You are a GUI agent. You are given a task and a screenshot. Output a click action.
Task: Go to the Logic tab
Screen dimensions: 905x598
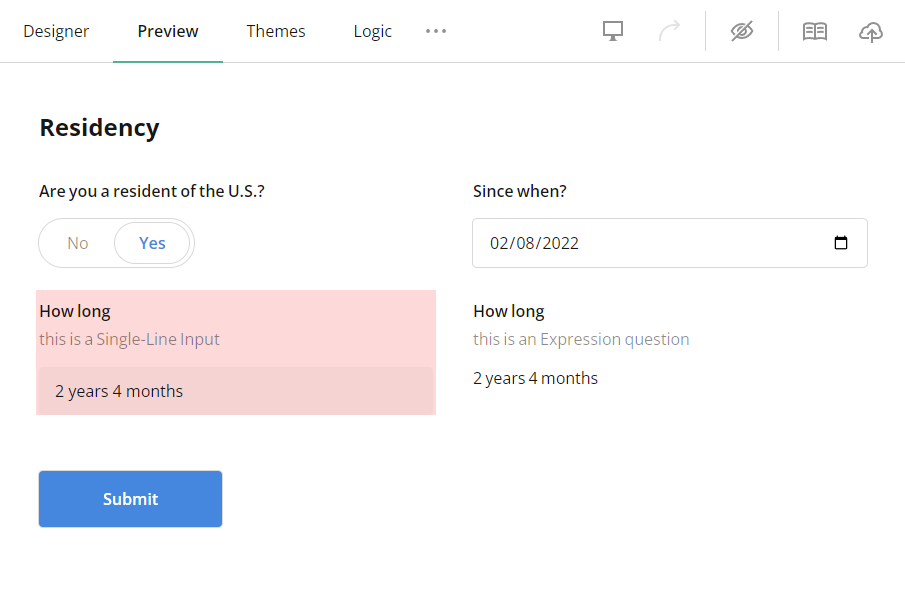click(372, 31)
